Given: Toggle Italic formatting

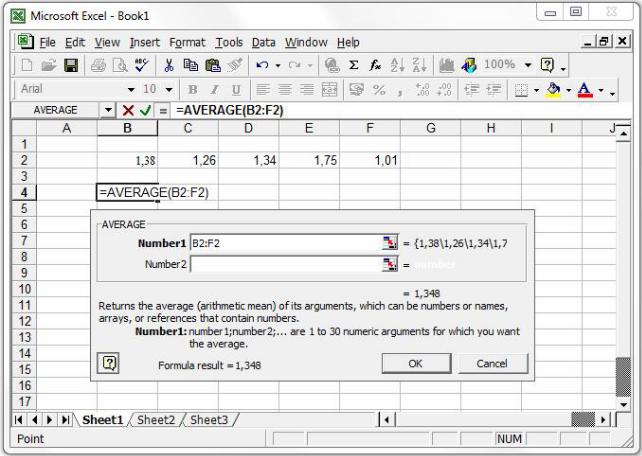Looking at the screenshot, I should 214,90.
